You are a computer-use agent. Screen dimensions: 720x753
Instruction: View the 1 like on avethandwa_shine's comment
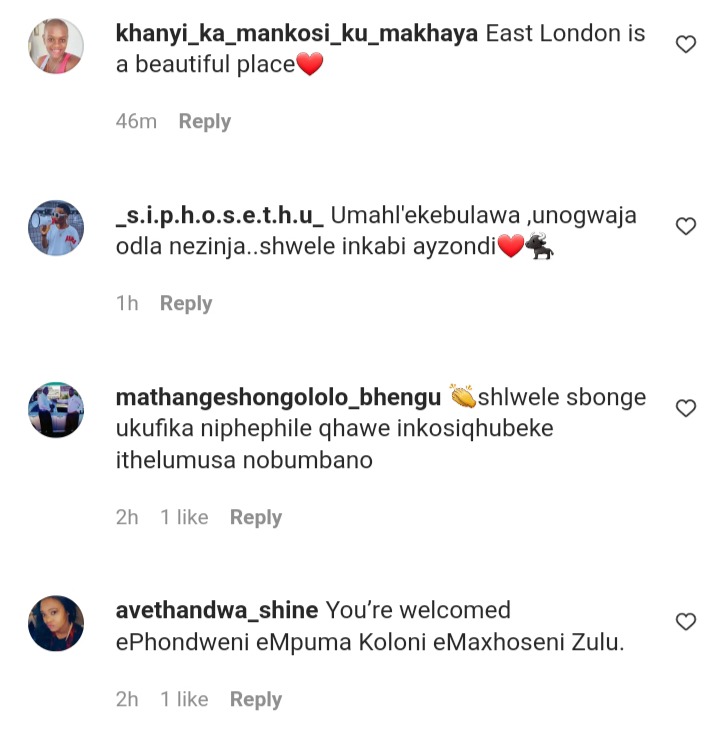click(184, 699)
